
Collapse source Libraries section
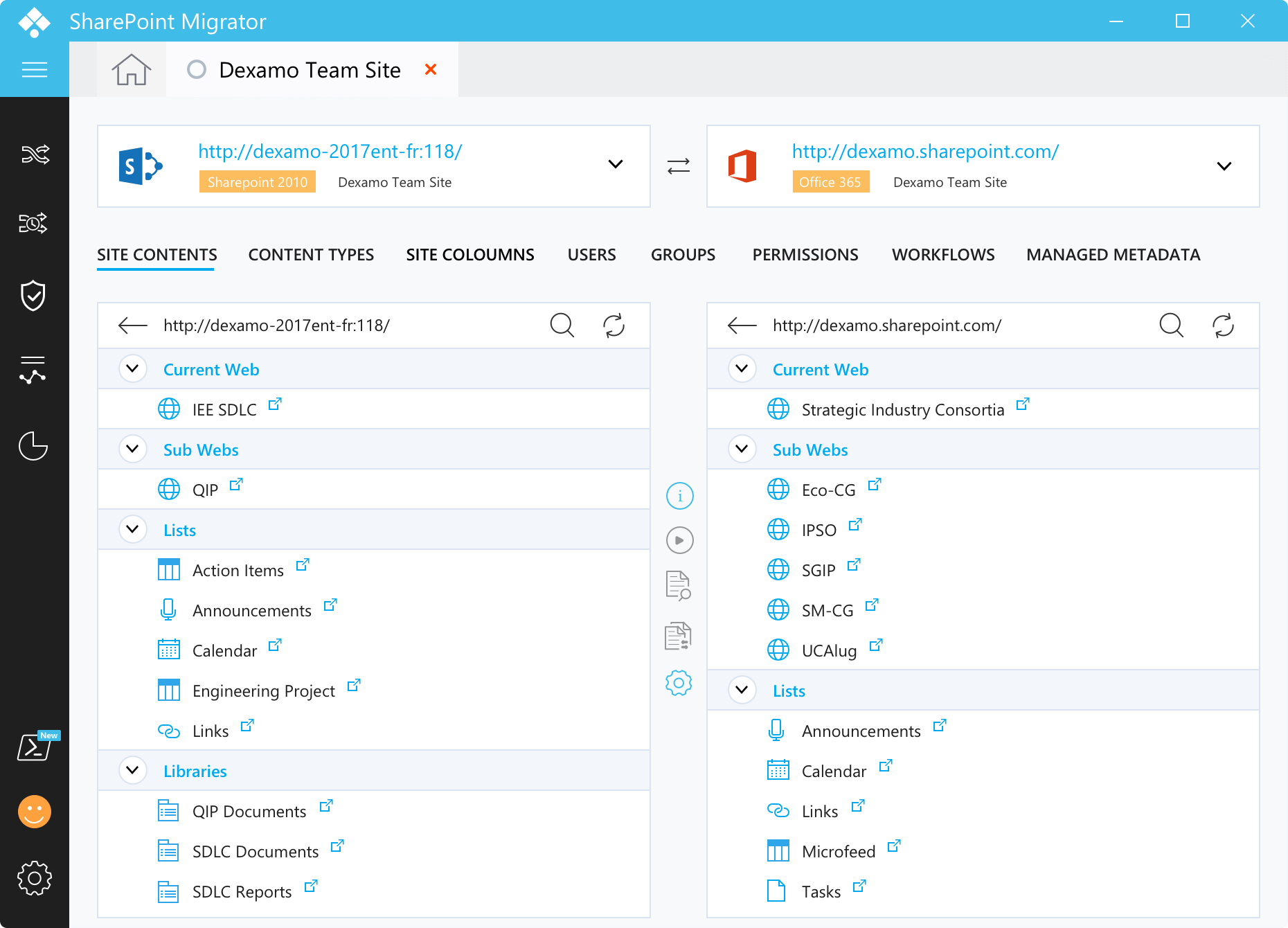[x=132, y=770]
